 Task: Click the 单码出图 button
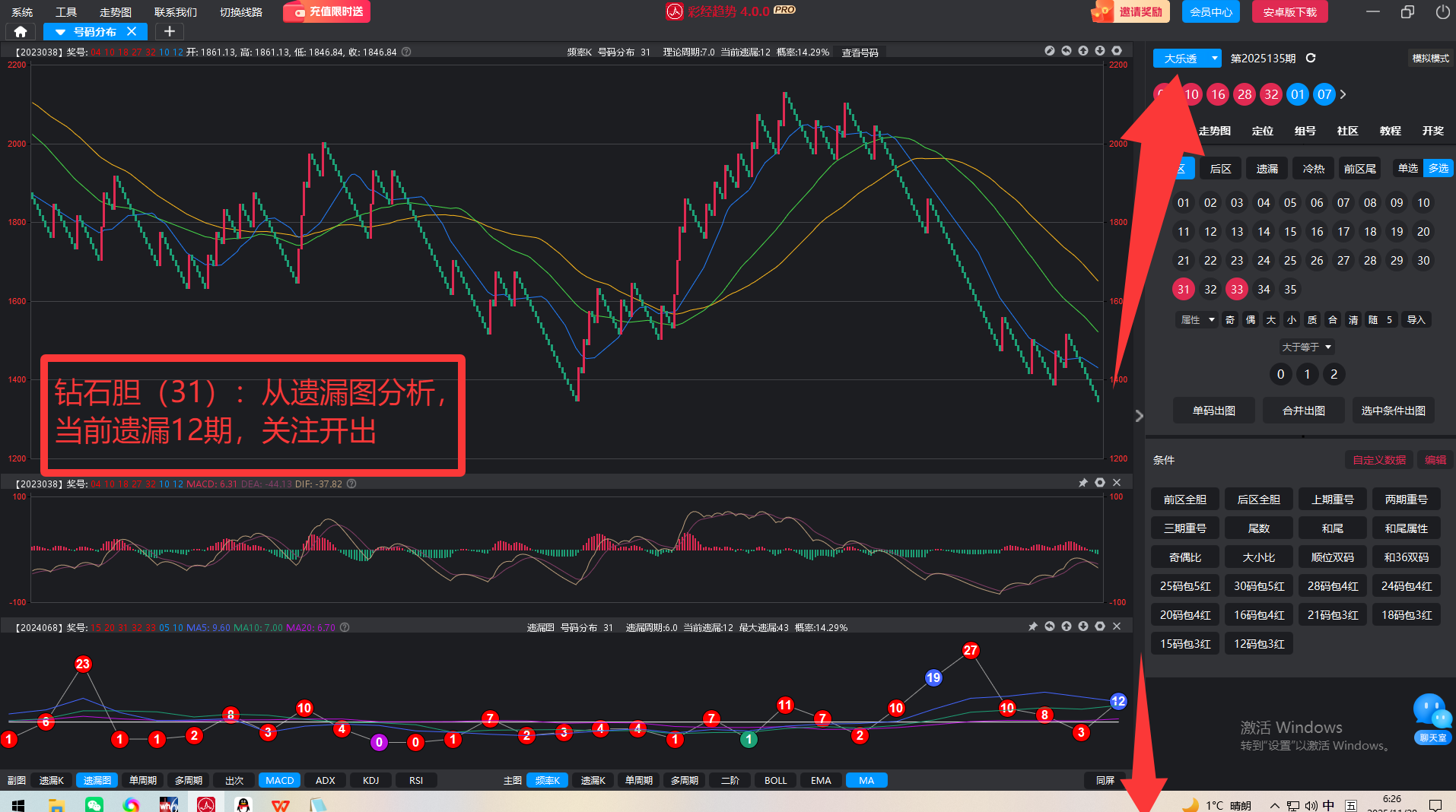[x=1213, y=411]
